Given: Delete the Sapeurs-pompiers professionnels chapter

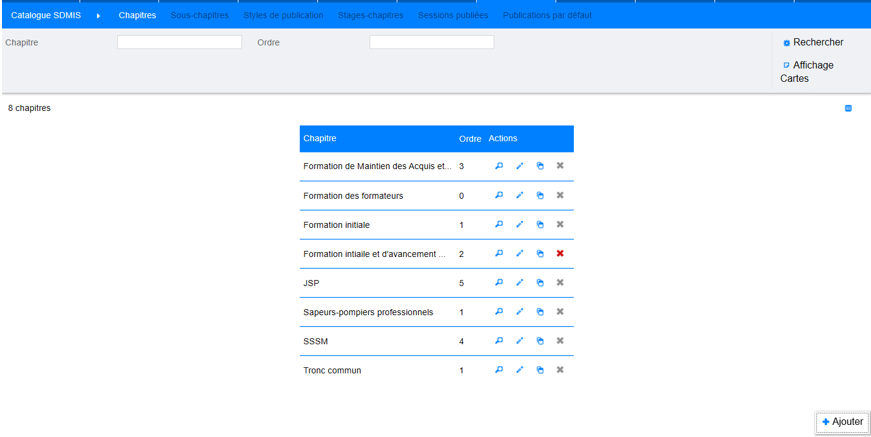Looking at the screenshot, I should coord(560,312).
